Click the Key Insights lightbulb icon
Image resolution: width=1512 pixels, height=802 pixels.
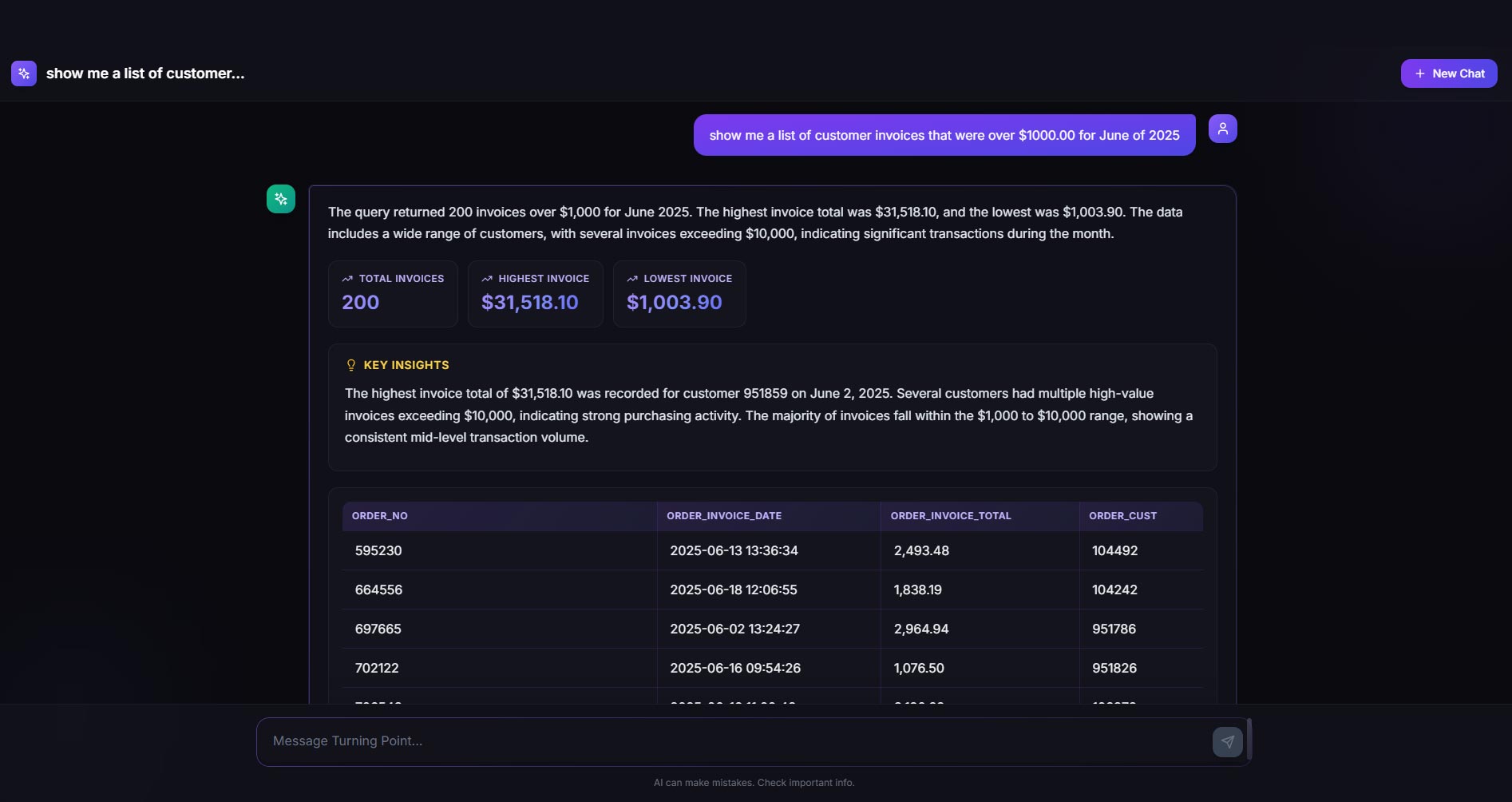(x=350, y=365)
